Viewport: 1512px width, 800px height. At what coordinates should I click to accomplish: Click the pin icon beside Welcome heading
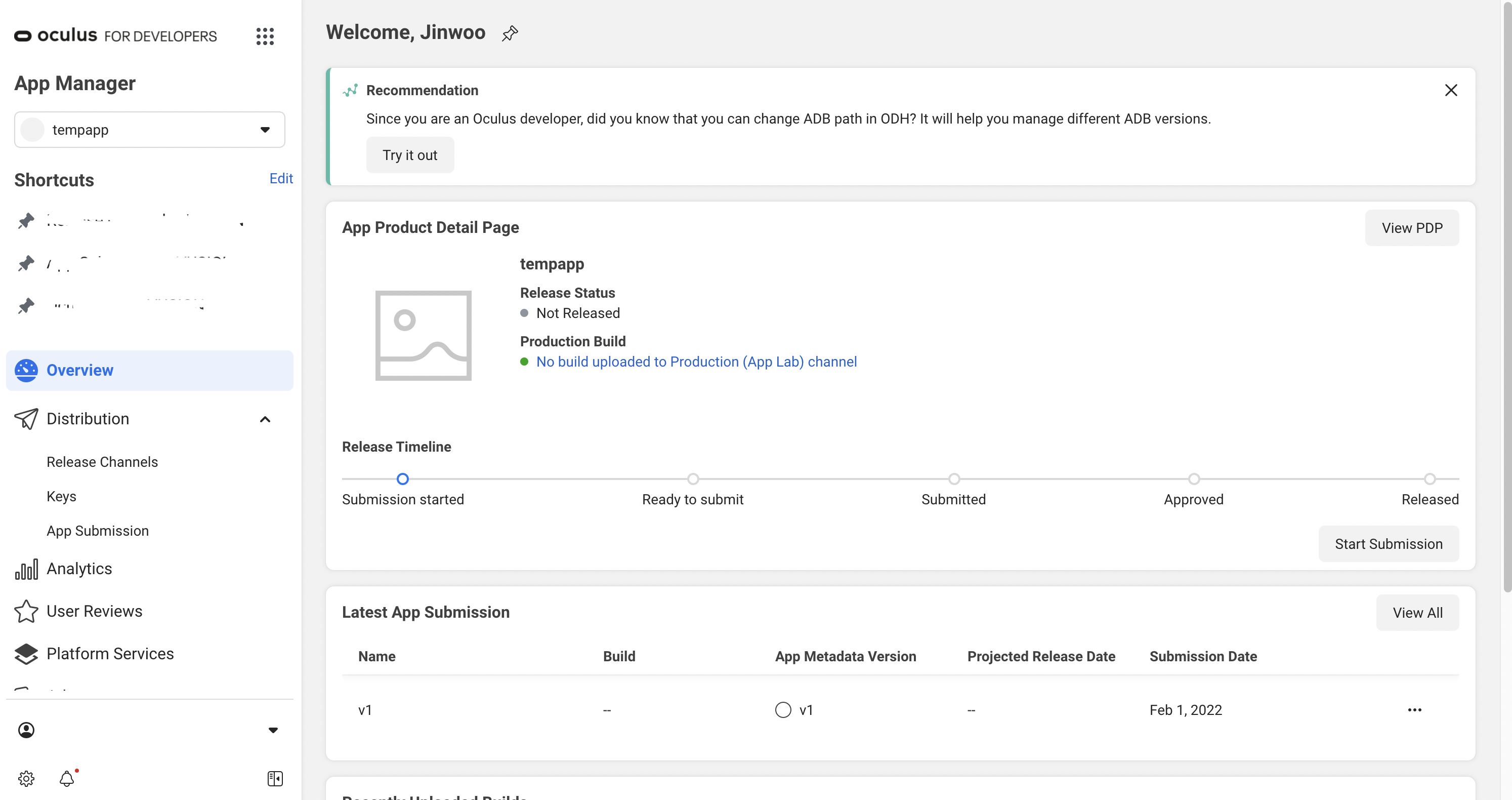tap(510, 33)
